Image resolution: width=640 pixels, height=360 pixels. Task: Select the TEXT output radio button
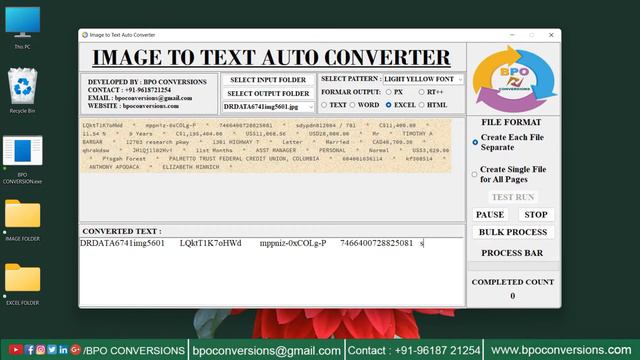click(324, 105)
